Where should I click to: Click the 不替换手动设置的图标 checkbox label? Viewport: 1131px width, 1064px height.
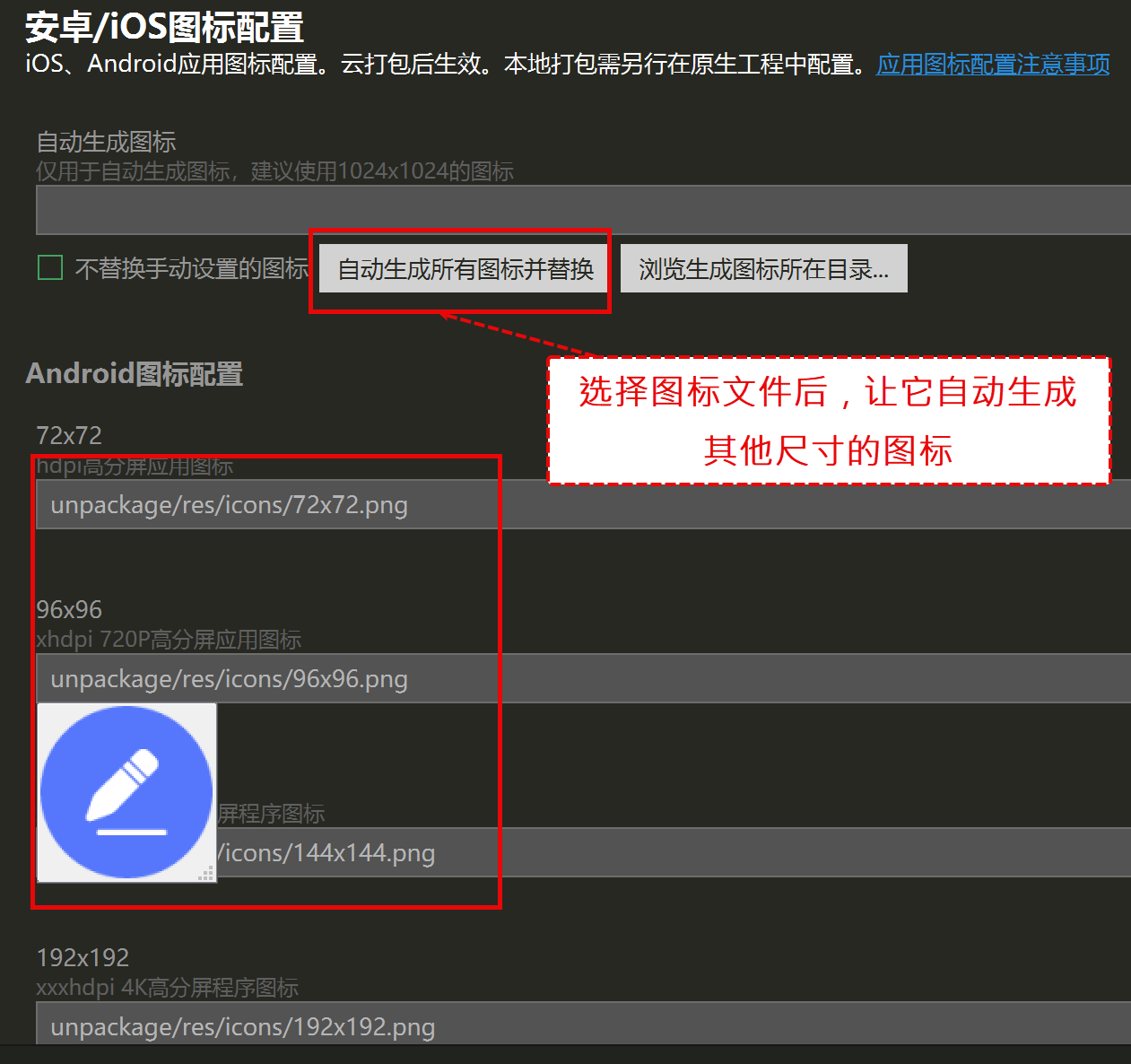pyautogui.click(x=191, y=268)
